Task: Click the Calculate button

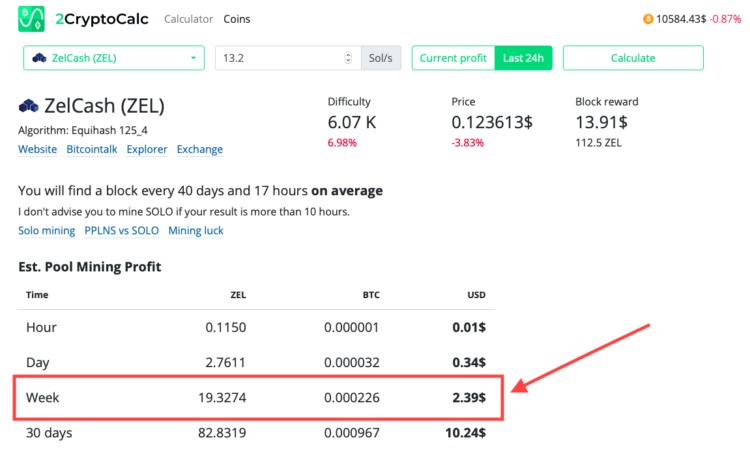Action: pyautogui.click(x=633, y=58)
